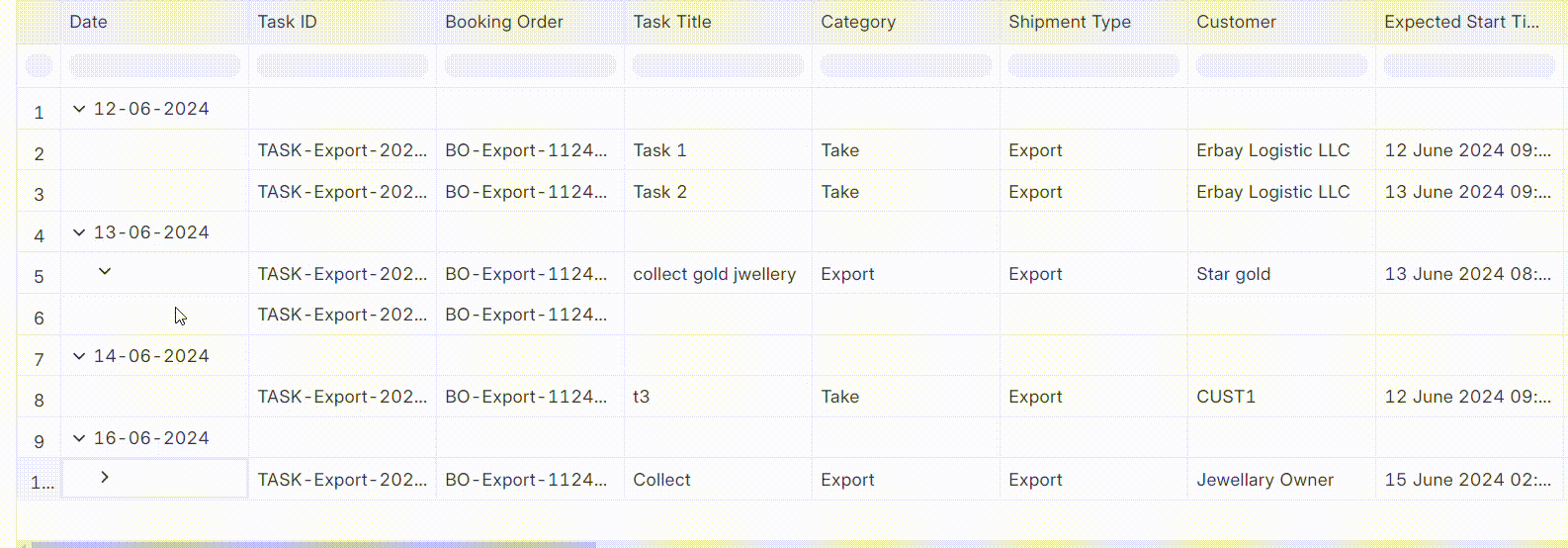The image size is (1568, 548).
Task: Collapse the 12-06-2024 date group
Action: 79,109
